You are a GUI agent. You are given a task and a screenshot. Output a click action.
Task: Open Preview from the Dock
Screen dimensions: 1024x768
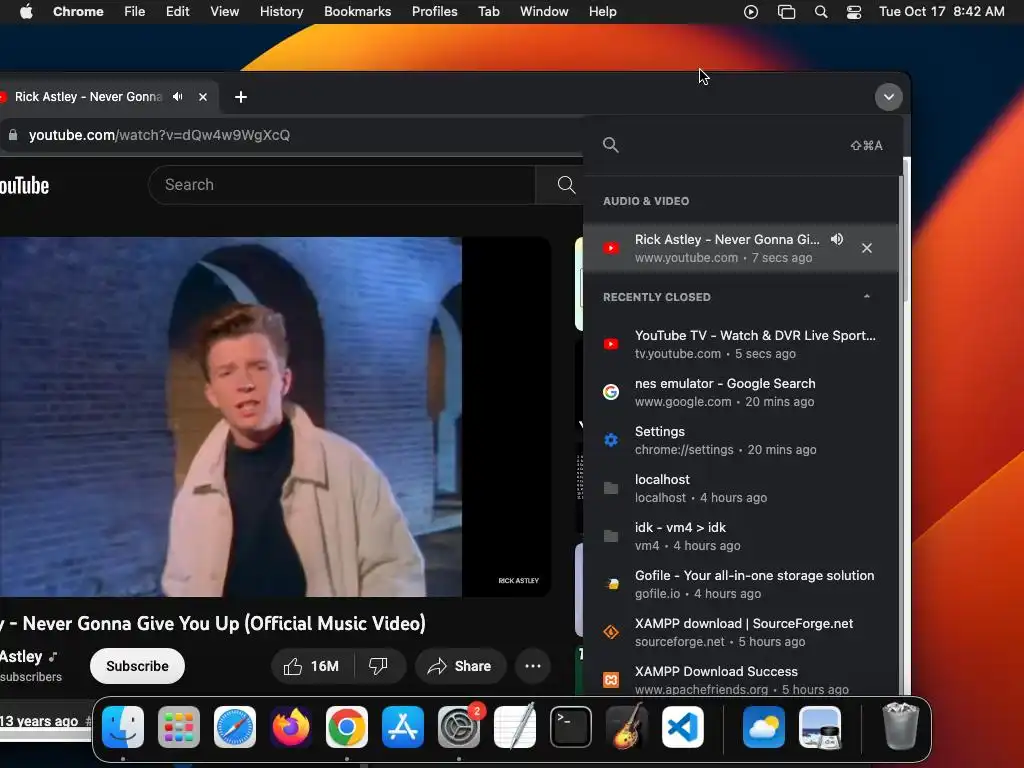coord(820,727)
